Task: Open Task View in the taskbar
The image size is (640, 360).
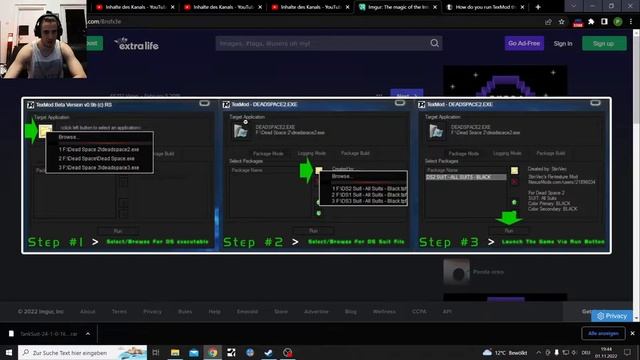Action: (156, 353)
